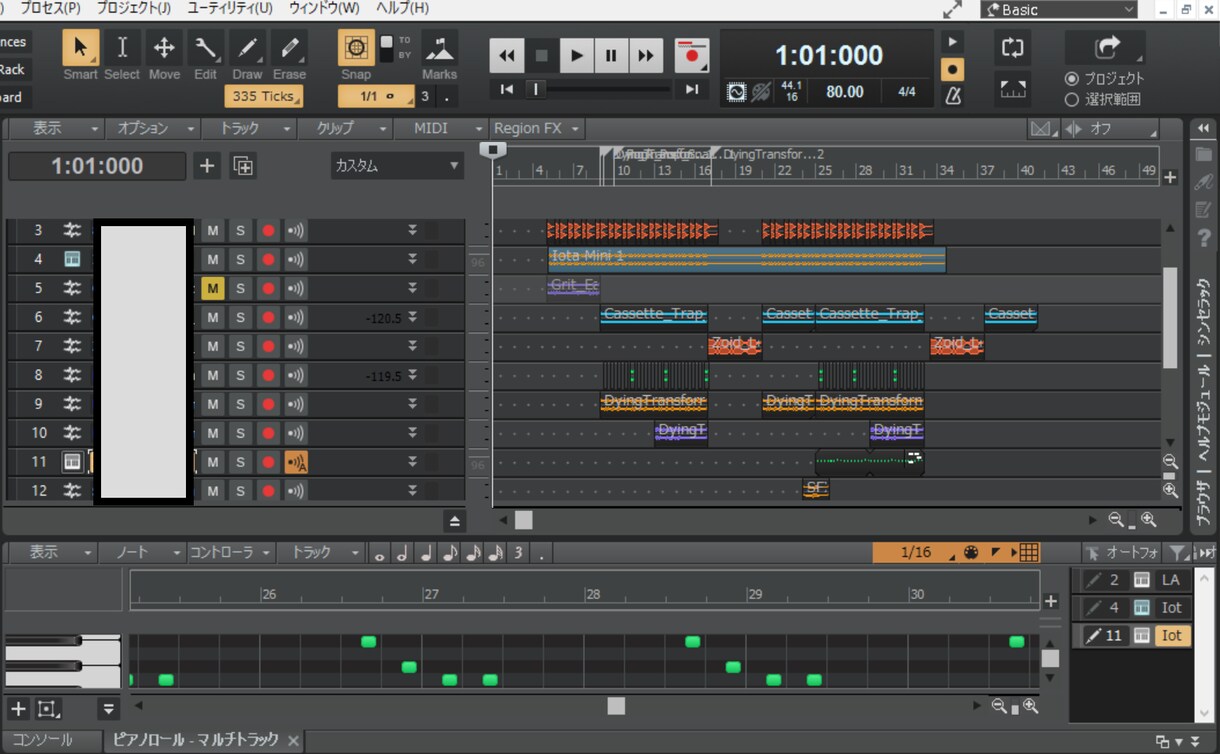Open the ヘルプ(H) menu
1220x754 pixels.
tap(403, 8)
